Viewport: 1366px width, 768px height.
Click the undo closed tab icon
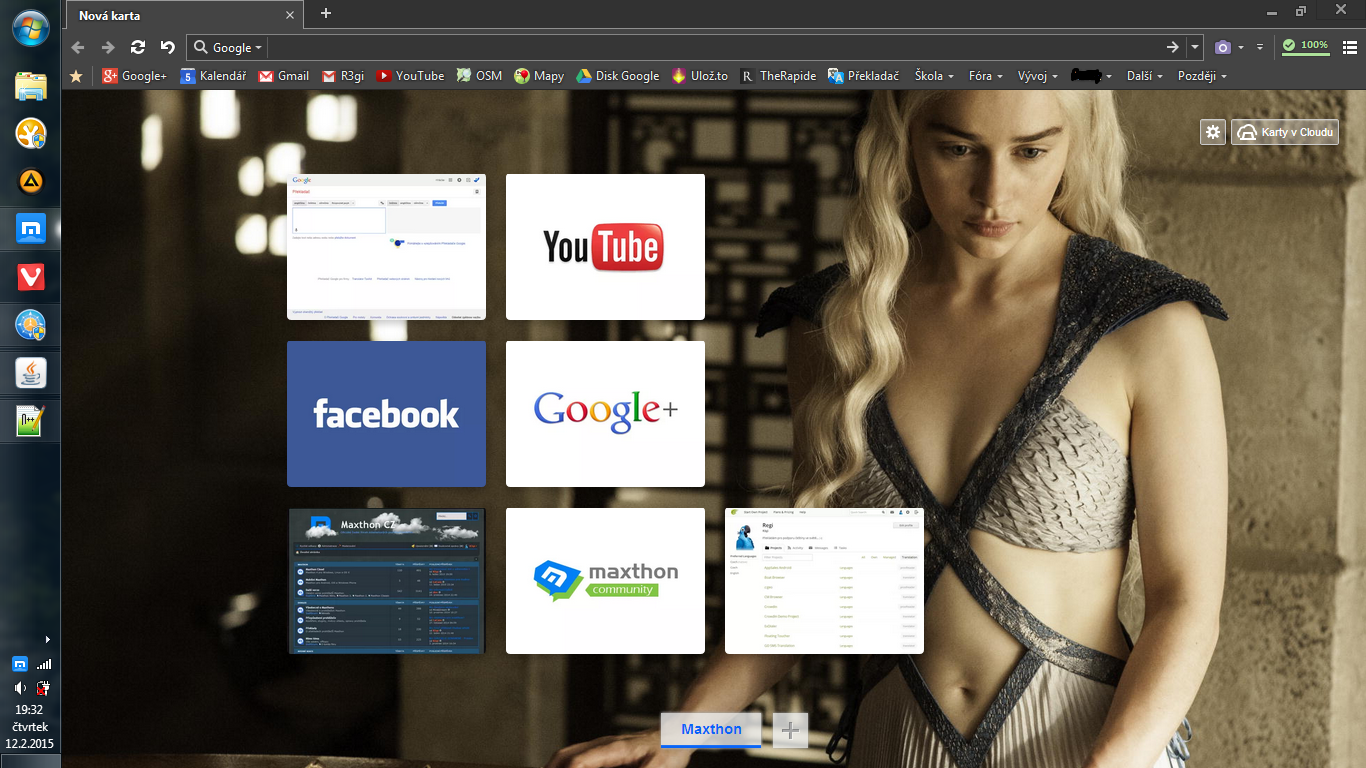[x=168, y=47]
